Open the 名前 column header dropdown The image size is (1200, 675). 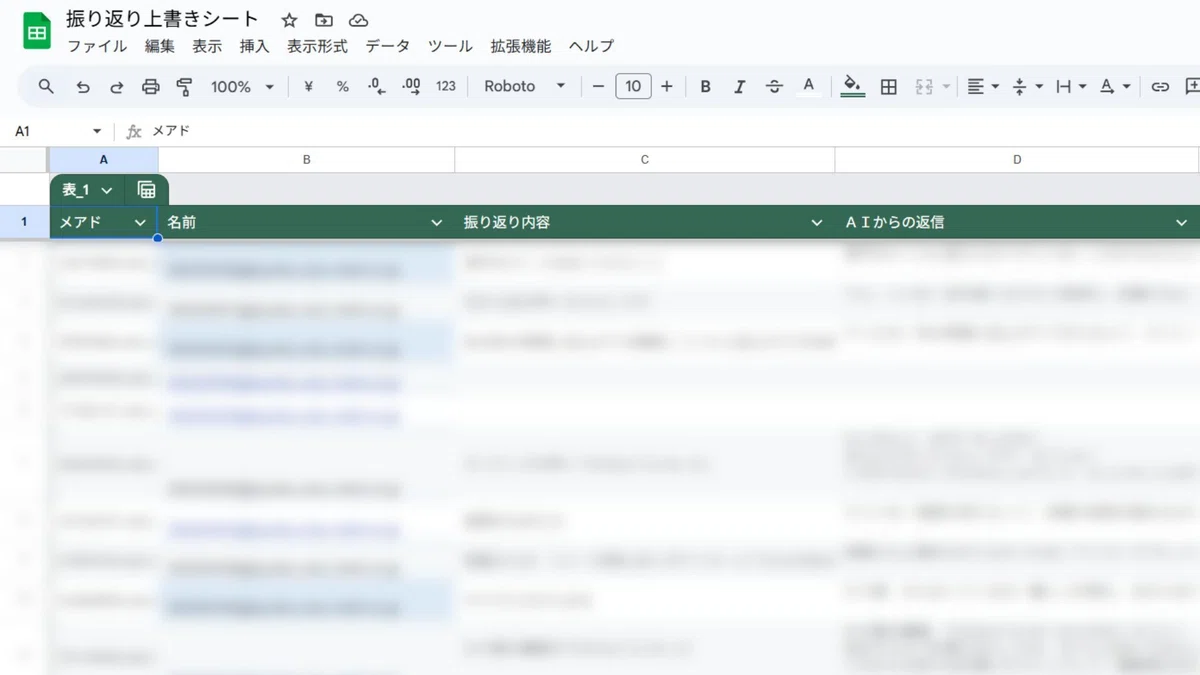436,223
